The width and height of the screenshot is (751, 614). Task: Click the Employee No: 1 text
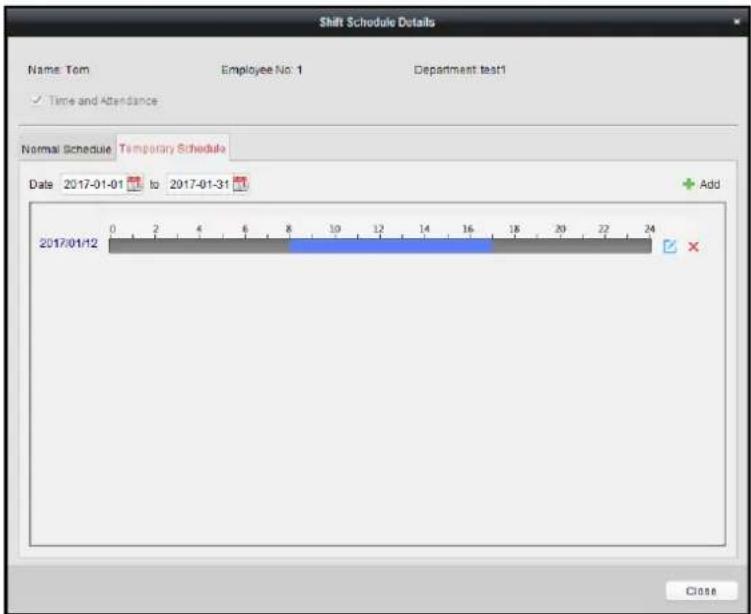coord(262,70)
